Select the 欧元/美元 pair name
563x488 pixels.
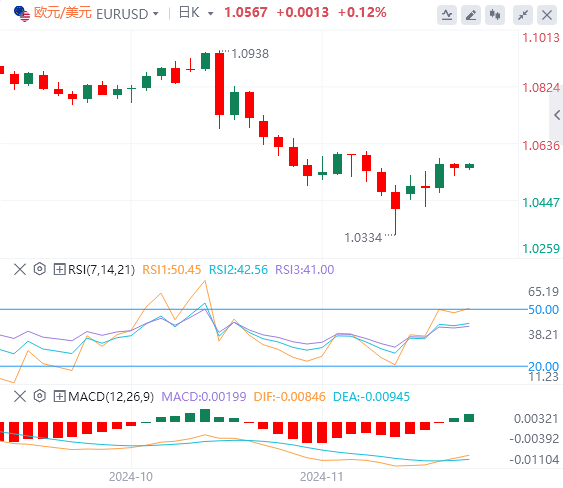(63, 13)
